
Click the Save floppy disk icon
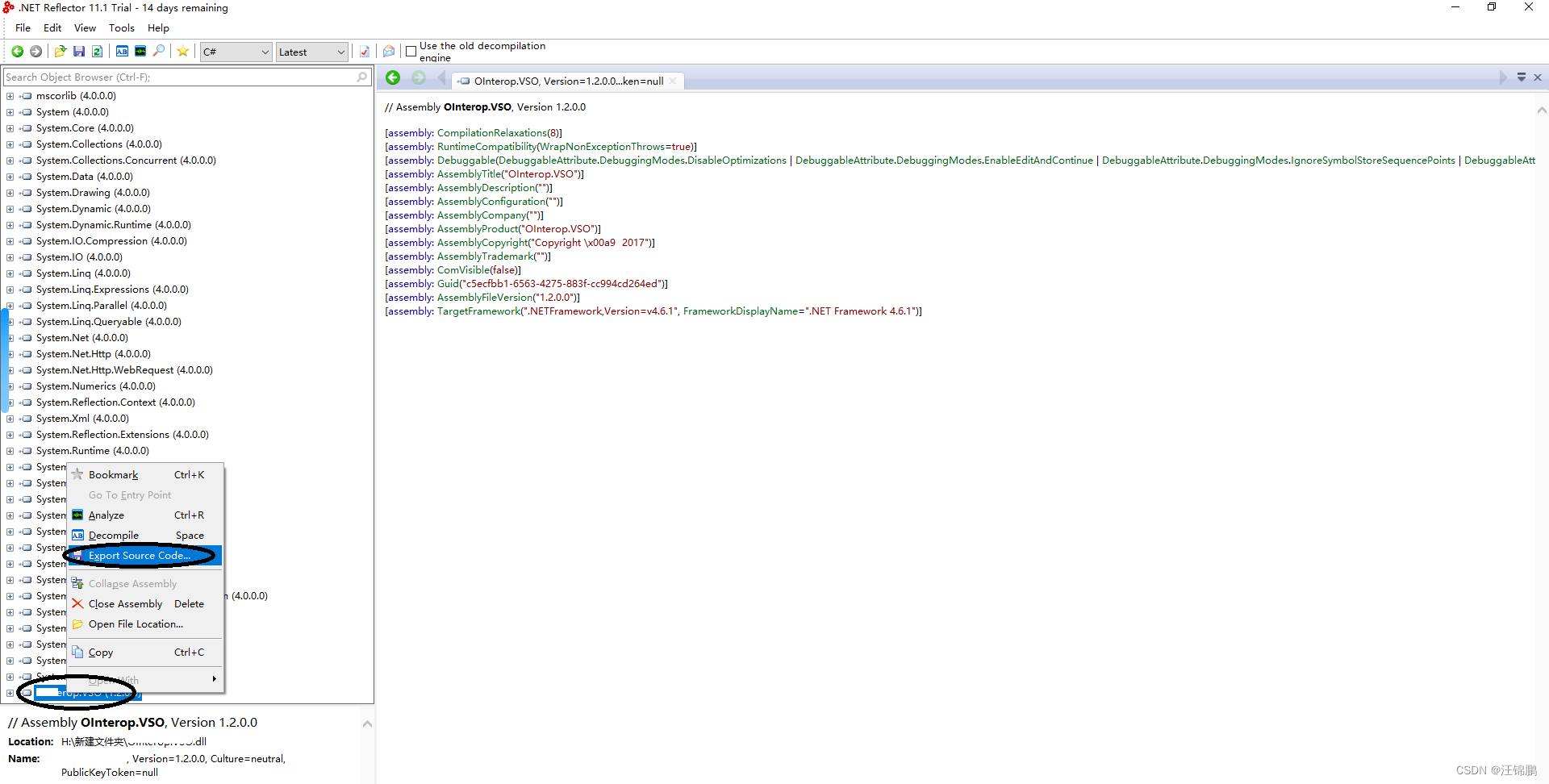(79, 52)
